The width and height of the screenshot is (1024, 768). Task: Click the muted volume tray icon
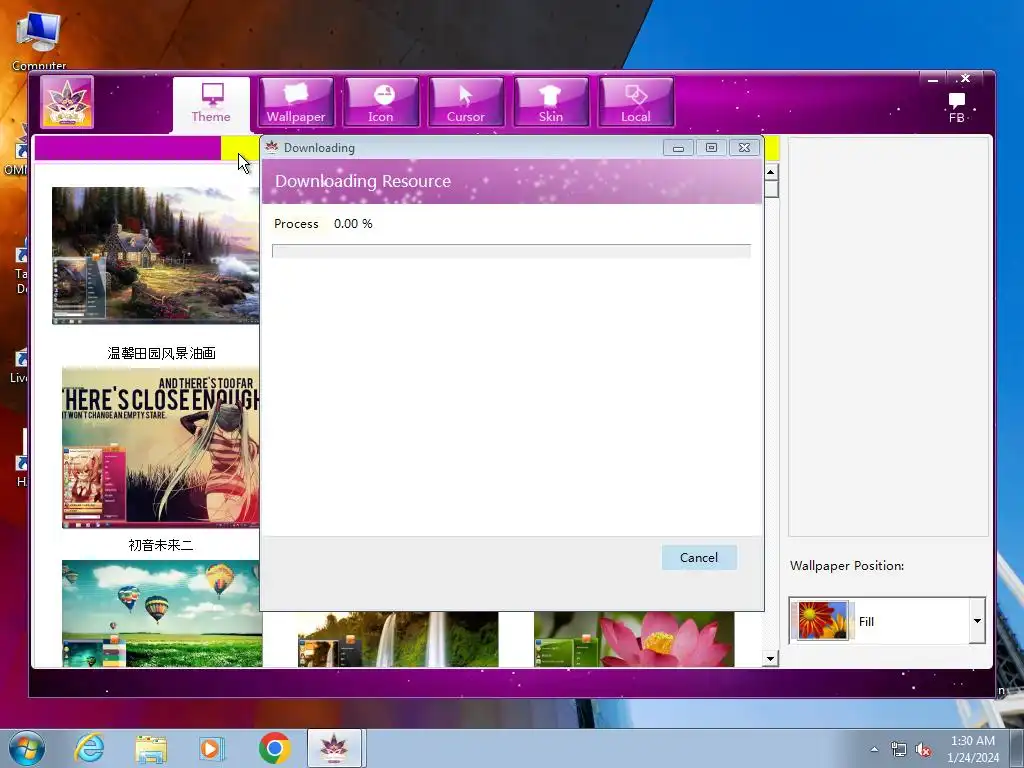coord(923,750)
